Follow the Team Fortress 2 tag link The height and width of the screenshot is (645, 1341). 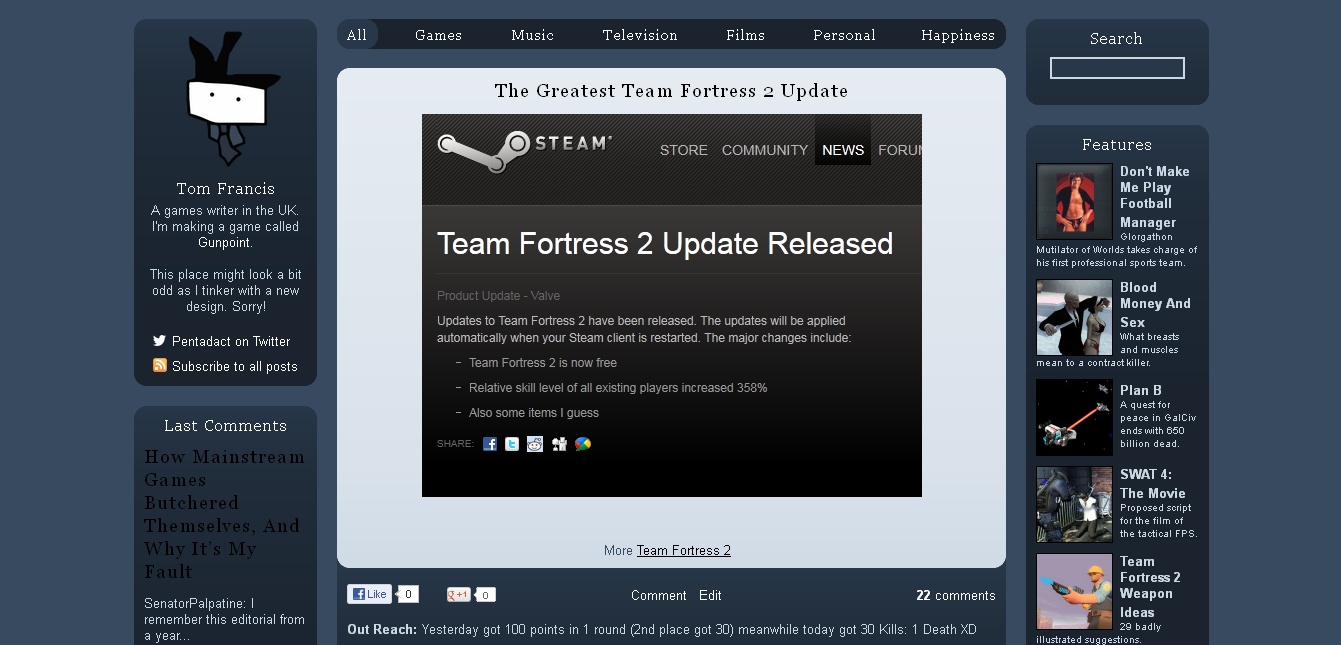(x=684, y=550)
